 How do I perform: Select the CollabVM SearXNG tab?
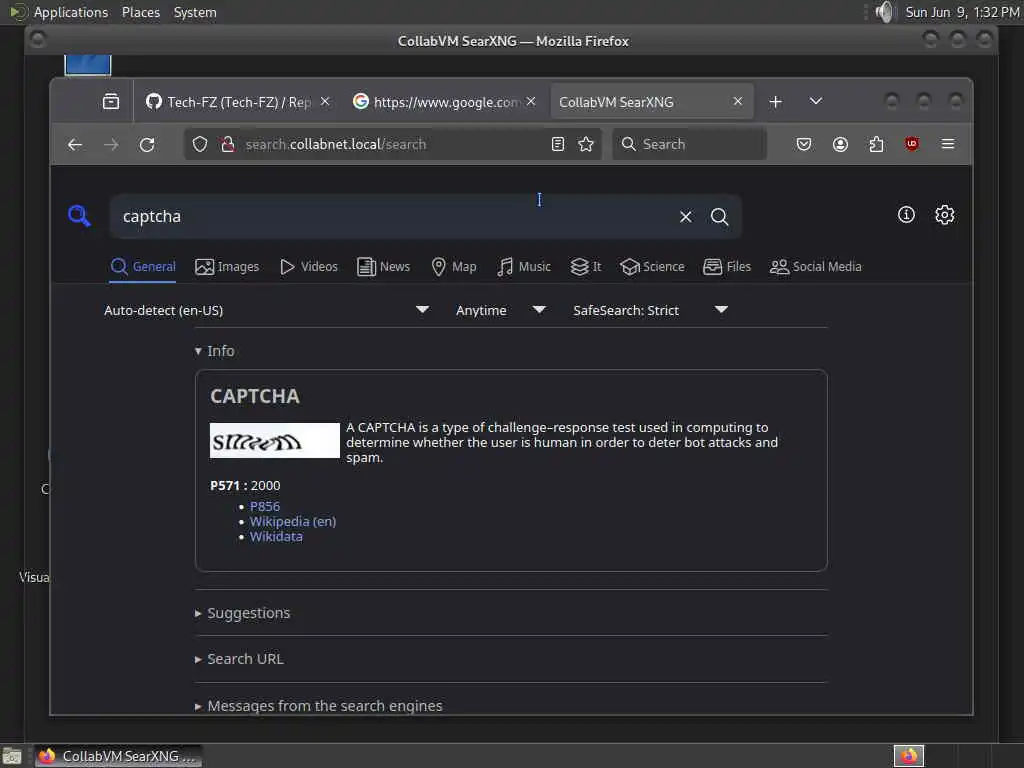coord(652,102)
